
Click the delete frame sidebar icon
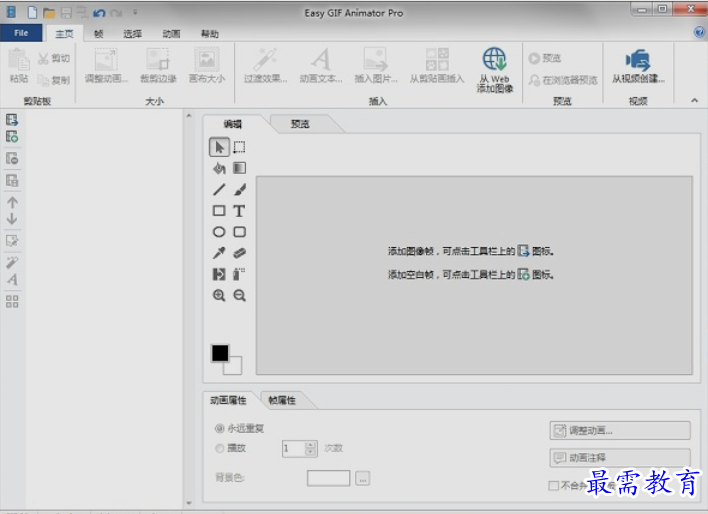point(12,159)
